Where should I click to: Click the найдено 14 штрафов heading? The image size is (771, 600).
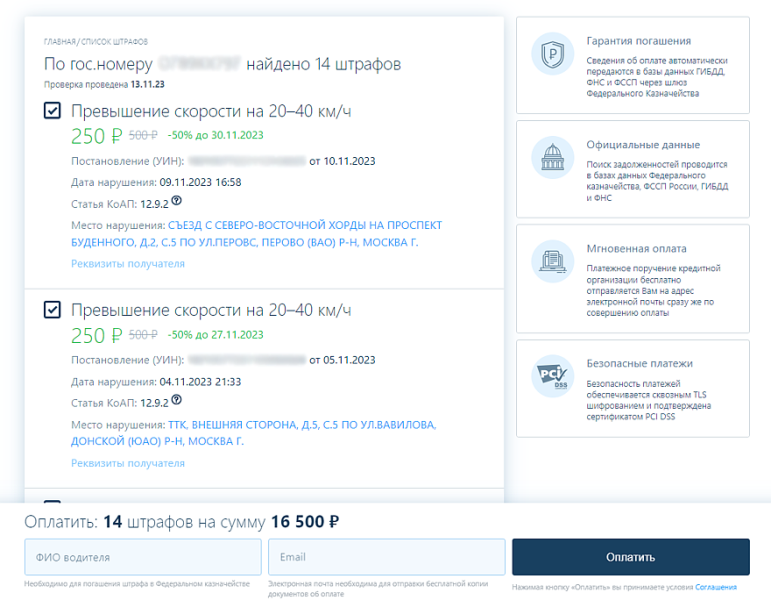pyautogui.click(x=324, y=64)
